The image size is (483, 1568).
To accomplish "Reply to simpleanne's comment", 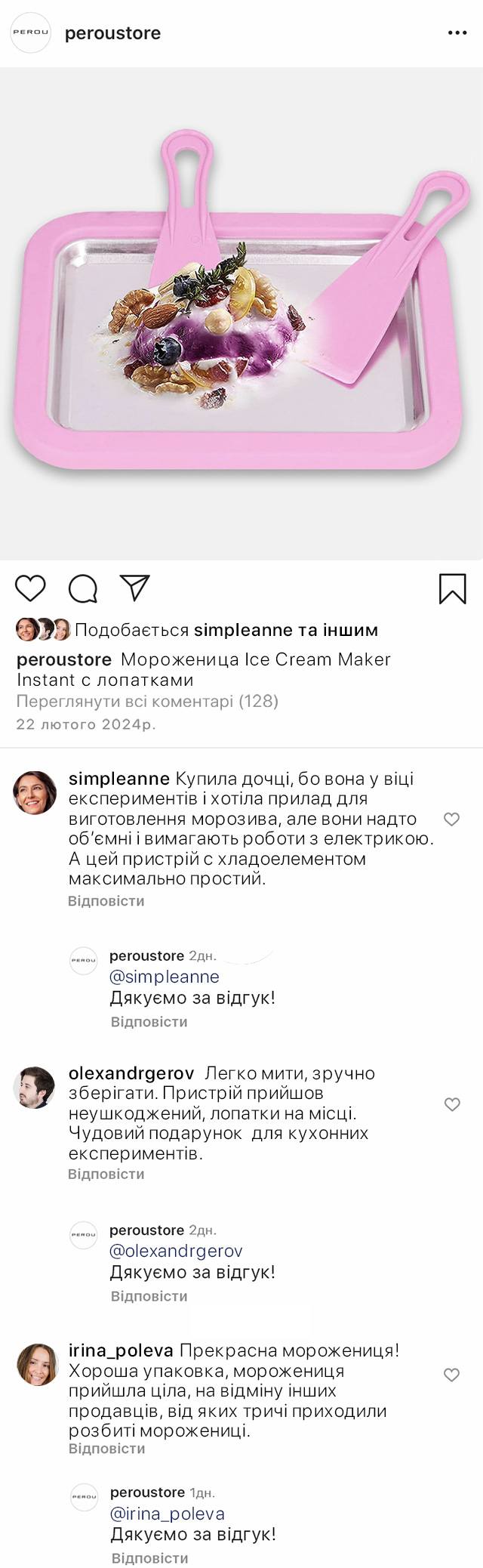I will [106, 901].
